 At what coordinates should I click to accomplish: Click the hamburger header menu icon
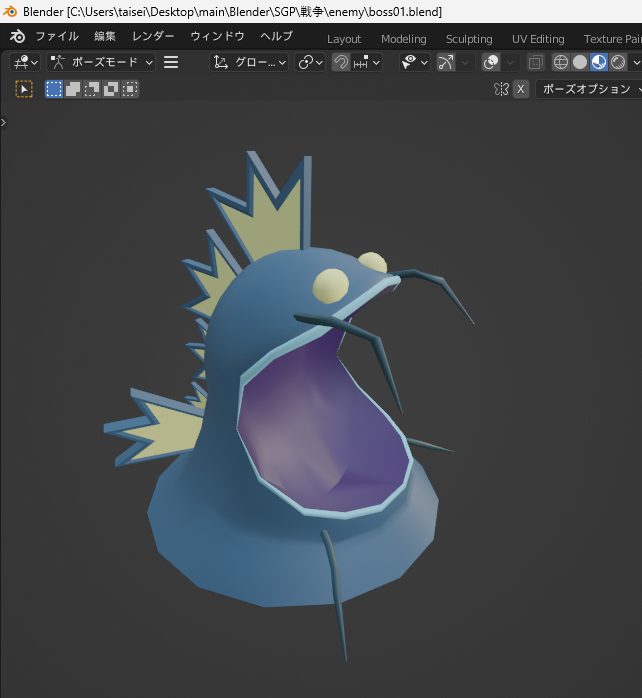click(171, 62)
